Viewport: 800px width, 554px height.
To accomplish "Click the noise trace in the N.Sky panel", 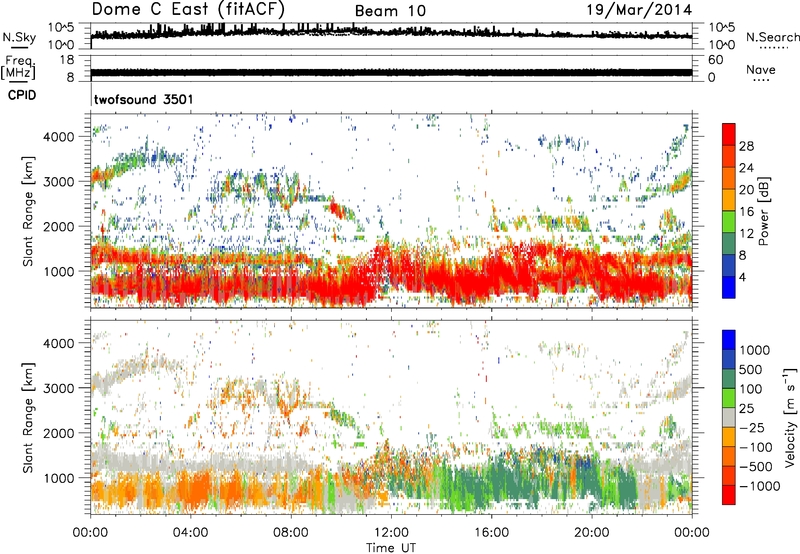I will click(x=391, y=33).
